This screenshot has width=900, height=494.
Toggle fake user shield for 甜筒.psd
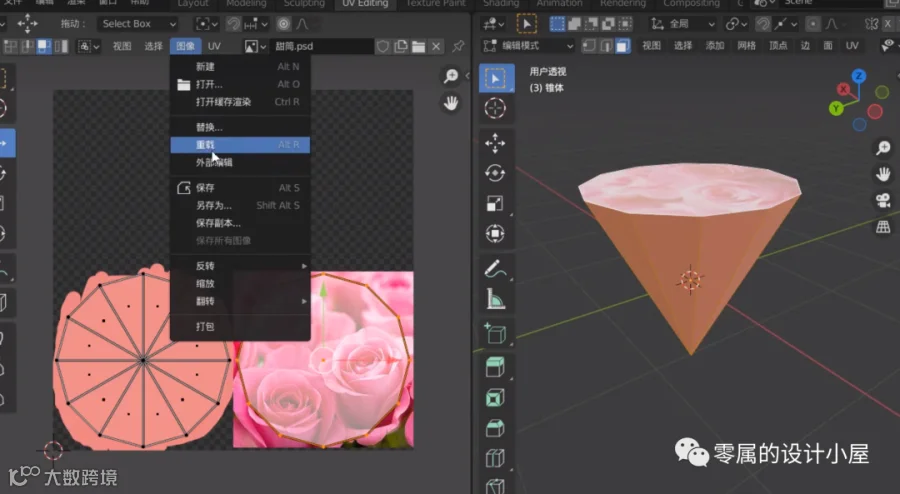pyautogui.click(x=383, y=46)
